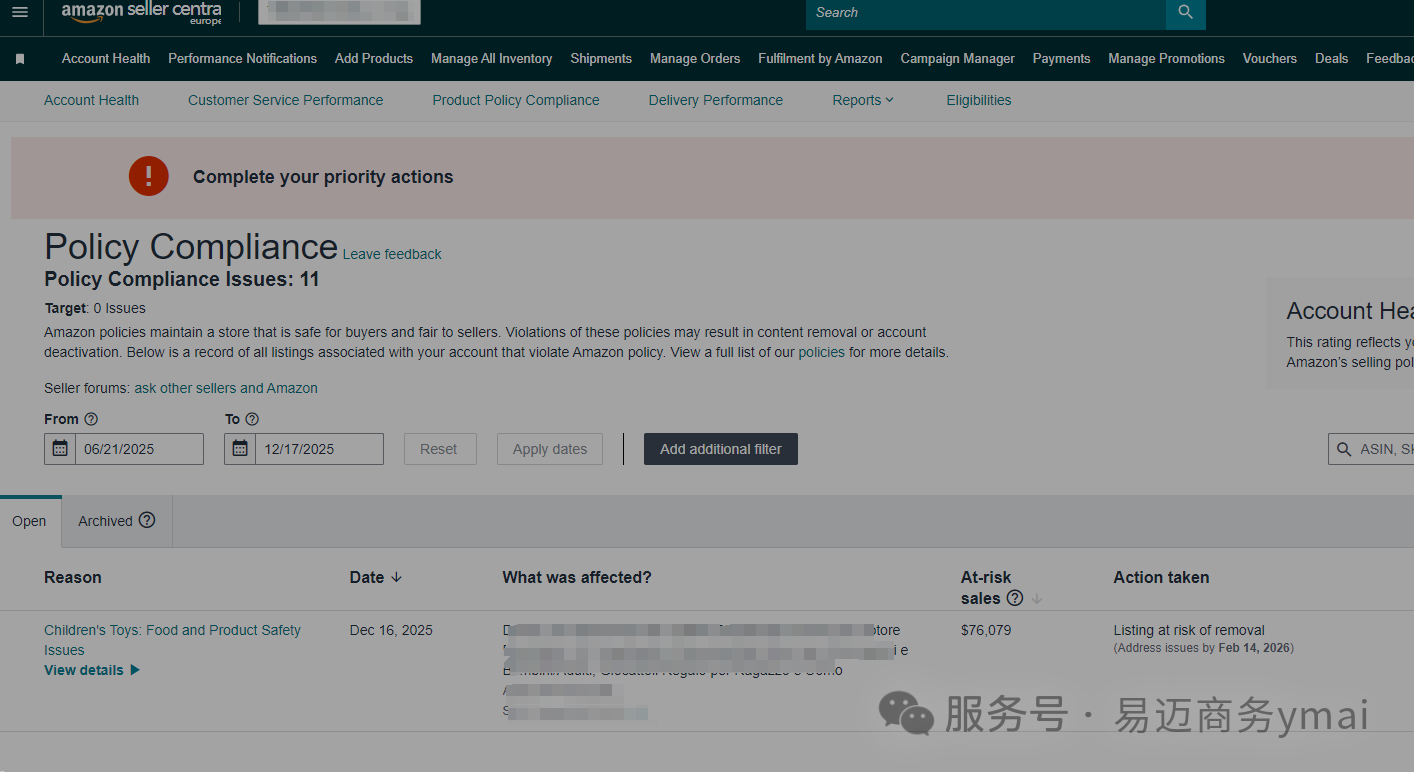Screen dimensions: 1414x772
Task: Go to Manage Orders
Action: coord(695,59)
